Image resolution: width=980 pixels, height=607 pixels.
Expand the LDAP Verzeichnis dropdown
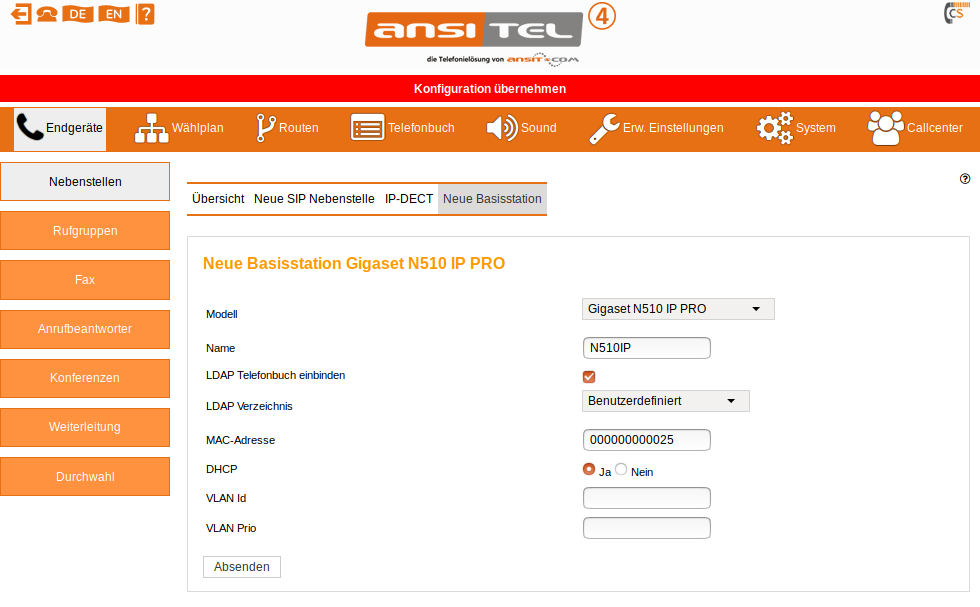[665, 401]
